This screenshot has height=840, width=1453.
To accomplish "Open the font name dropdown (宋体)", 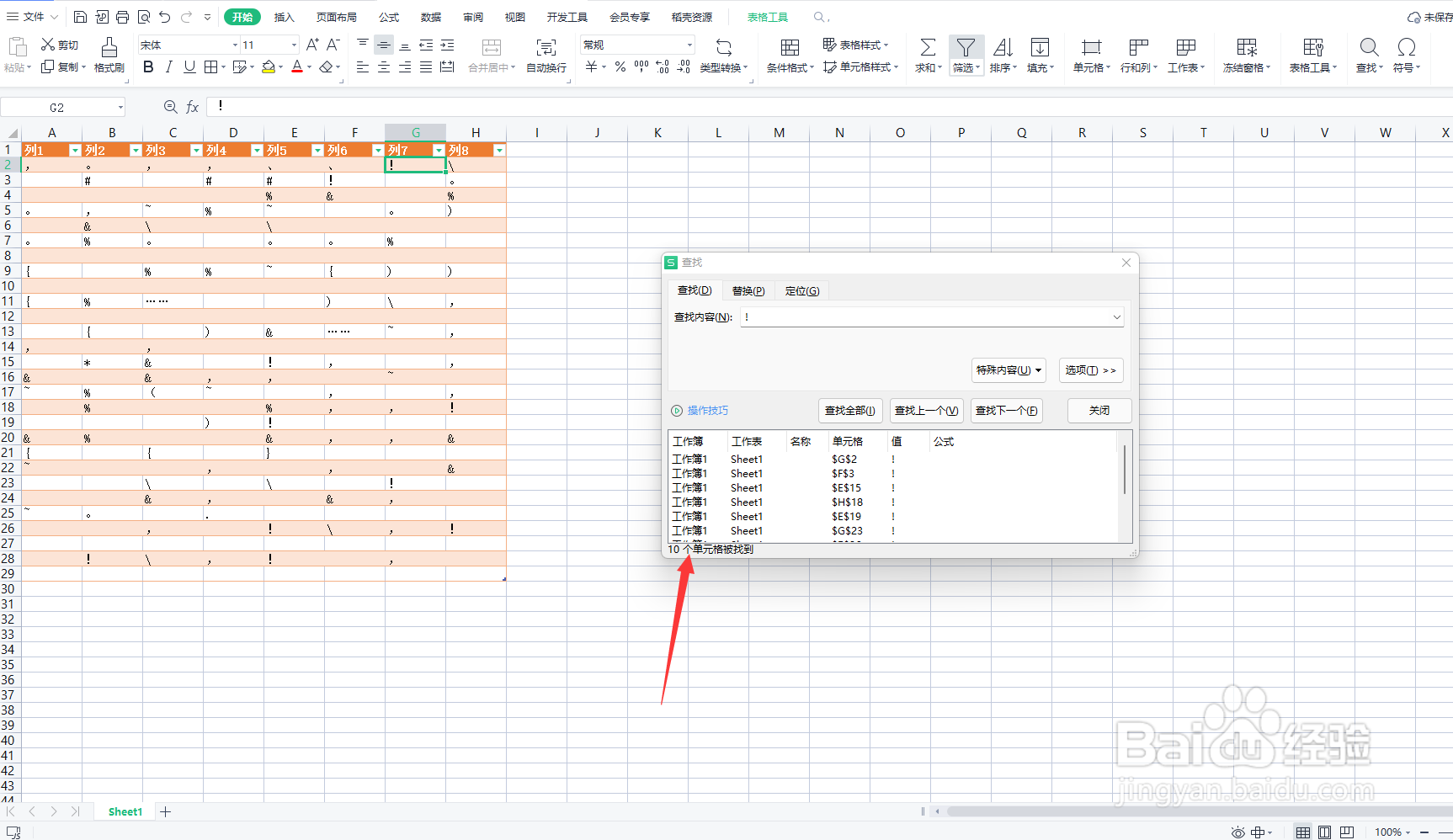I will [x=235, y=45].
